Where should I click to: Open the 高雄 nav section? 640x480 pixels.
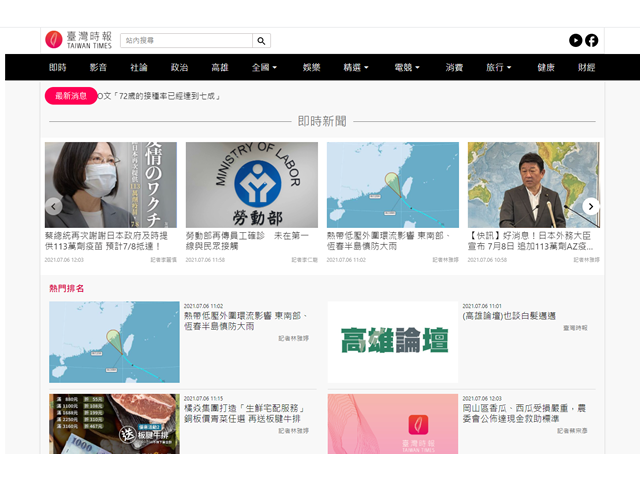pyautogui.click(x=220, y=68)
